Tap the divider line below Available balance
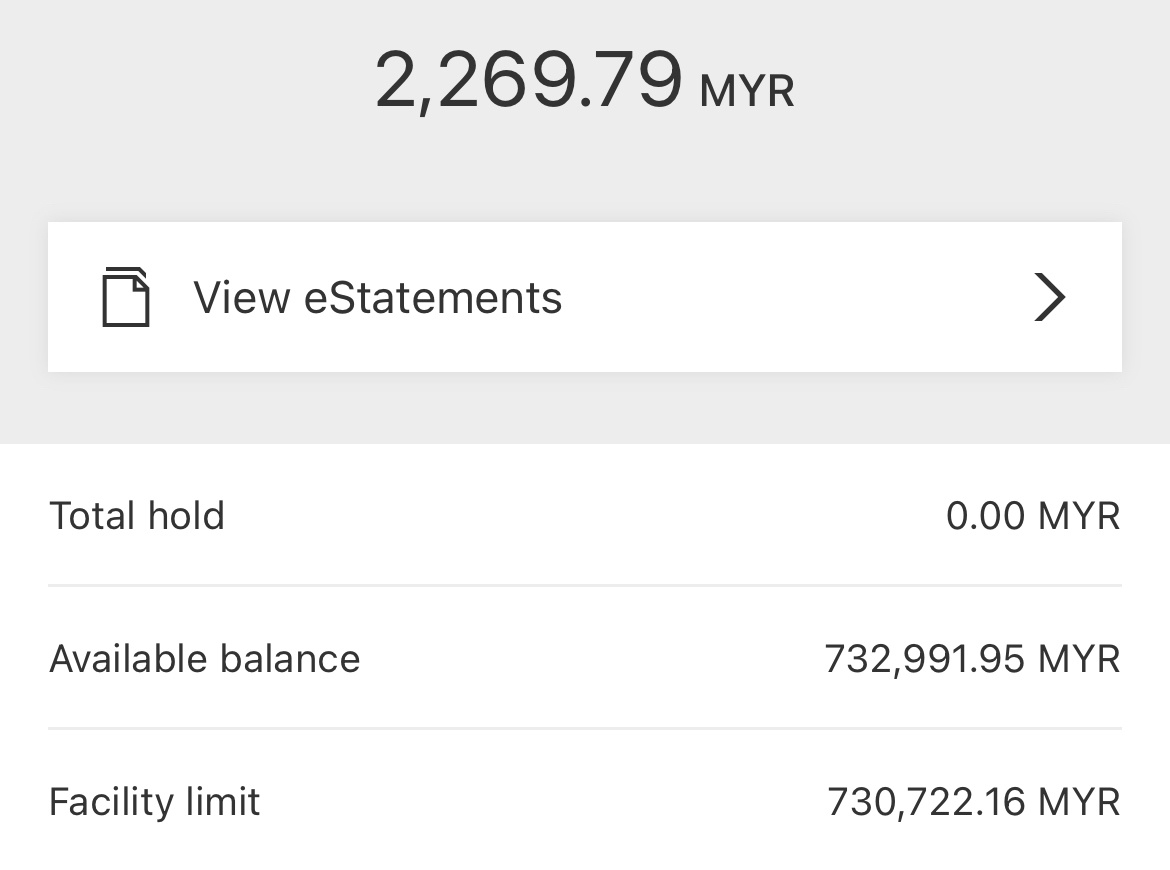The height and width of the screenshot is (870, 1170). coord(585,728)
